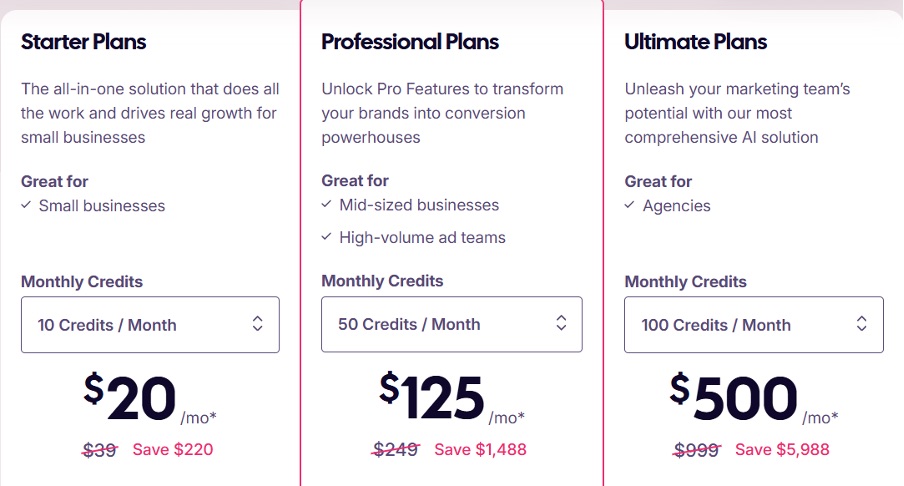This screenshot has height=486, width=904.
Task: Open the 10 Credits / Month dropdown
Action: tap(150, 325)
